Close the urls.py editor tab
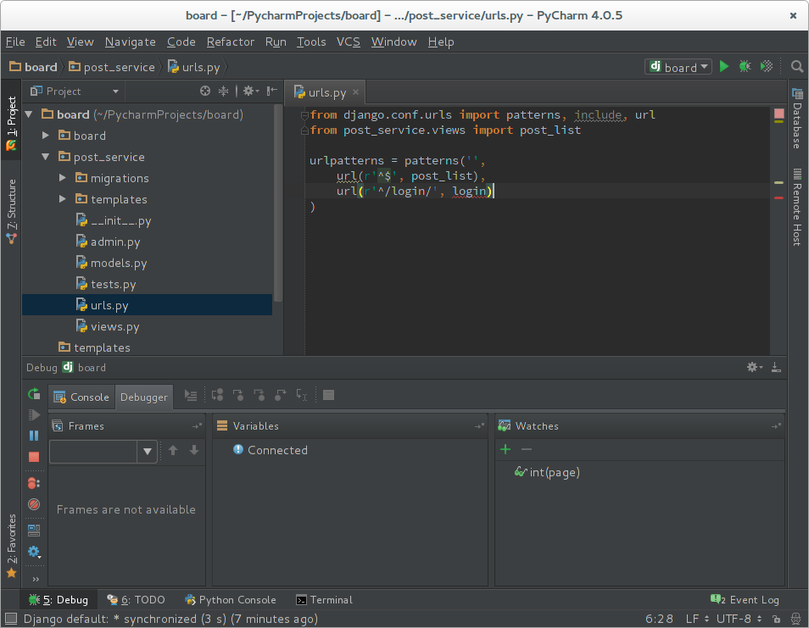 coord(355,92)
